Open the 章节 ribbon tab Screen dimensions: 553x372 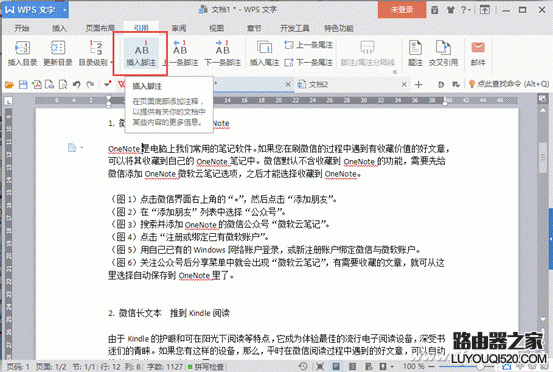[x=254, y=28]
